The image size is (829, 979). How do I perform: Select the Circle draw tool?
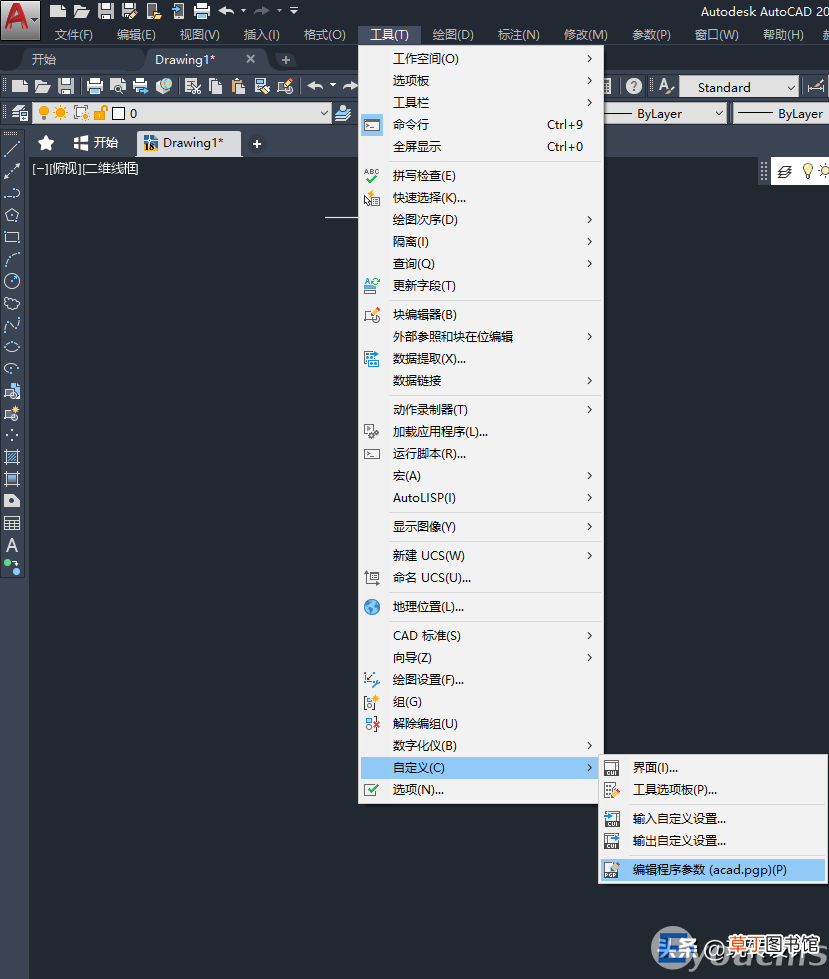click(12, 281)
